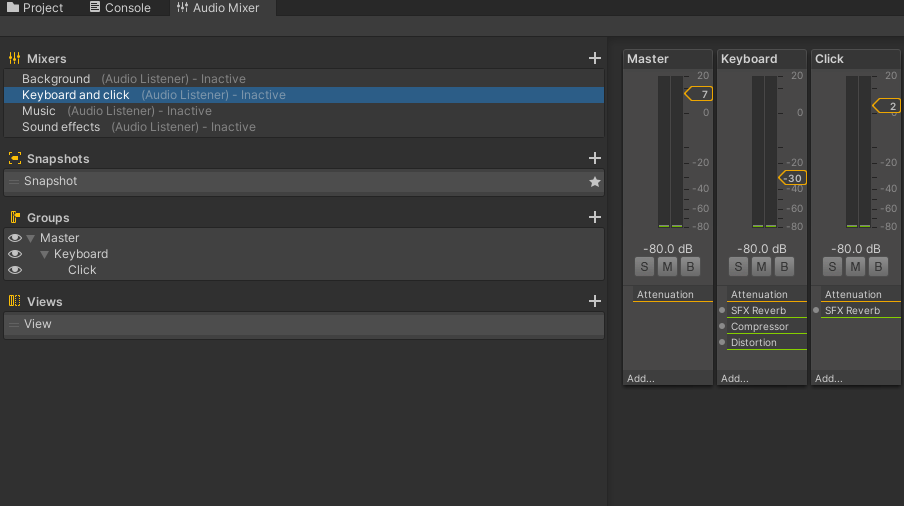This screenshot has width=904, height=506.
Task: Click the Groups section icon
Action: pos(14,217)
